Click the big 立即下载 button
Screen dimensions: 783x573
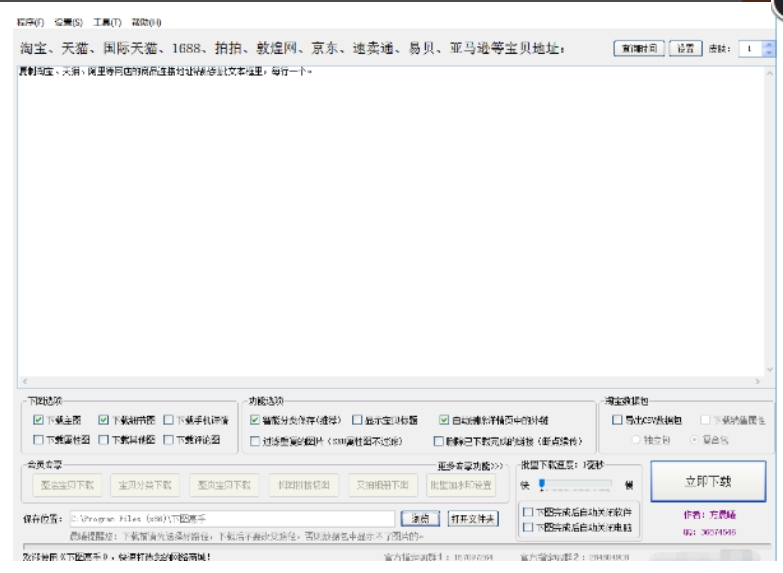[x=708, y=482]
